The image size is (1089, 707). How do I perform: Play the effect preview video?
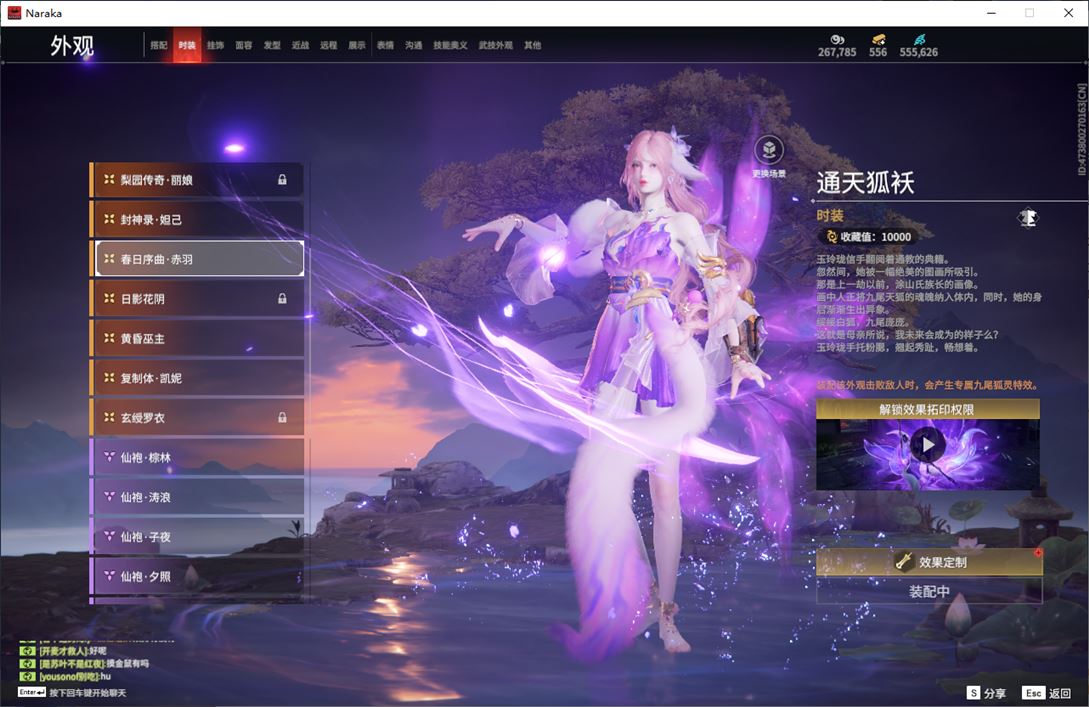click(x=928, y=444)
